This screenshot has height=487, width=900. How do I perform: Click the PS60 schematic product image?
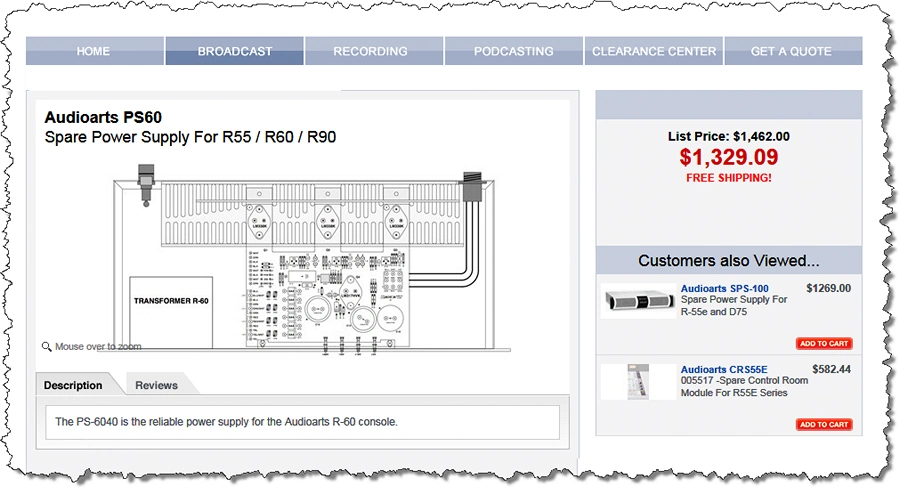[312, 260]
